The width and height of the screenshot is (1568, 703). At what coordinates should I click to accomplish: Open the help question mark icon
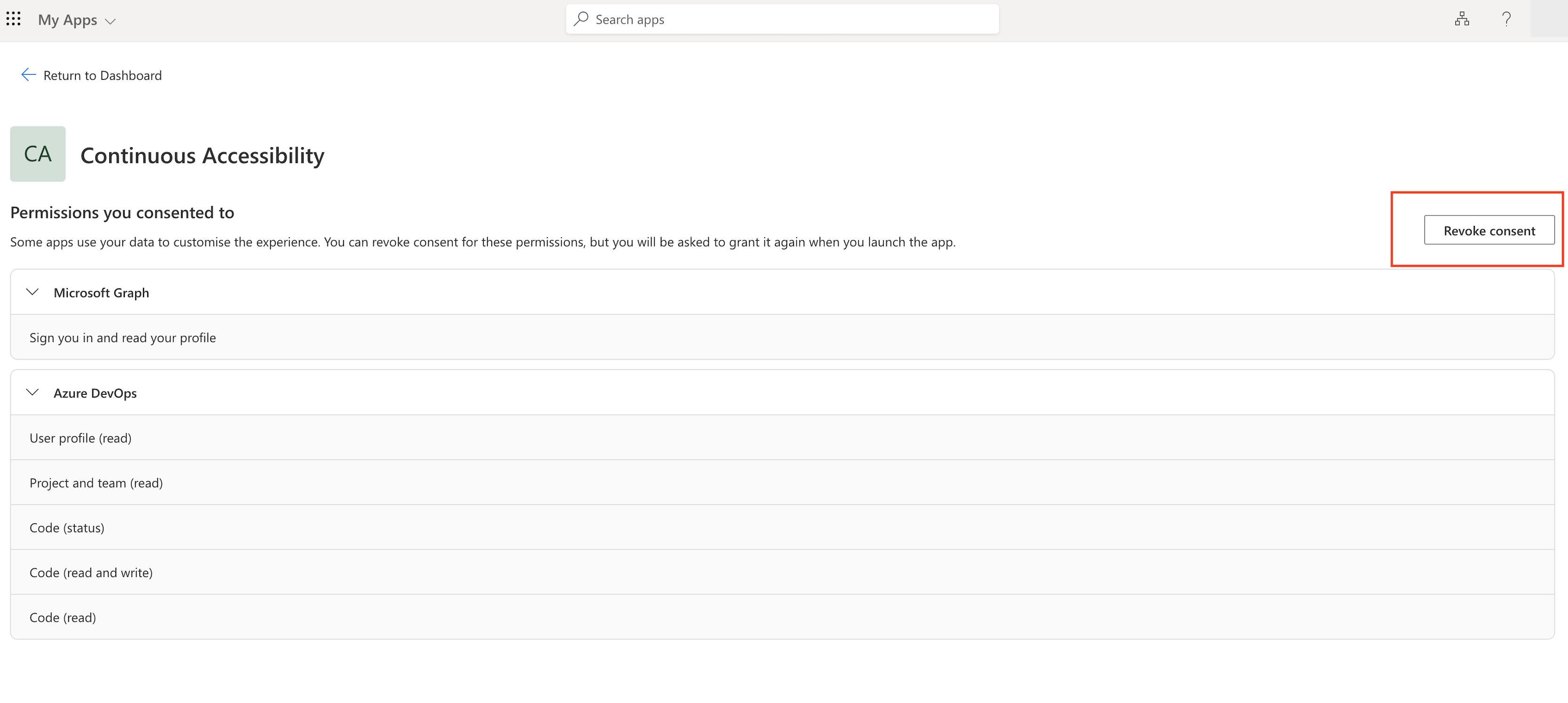(x=1506, y=19)
